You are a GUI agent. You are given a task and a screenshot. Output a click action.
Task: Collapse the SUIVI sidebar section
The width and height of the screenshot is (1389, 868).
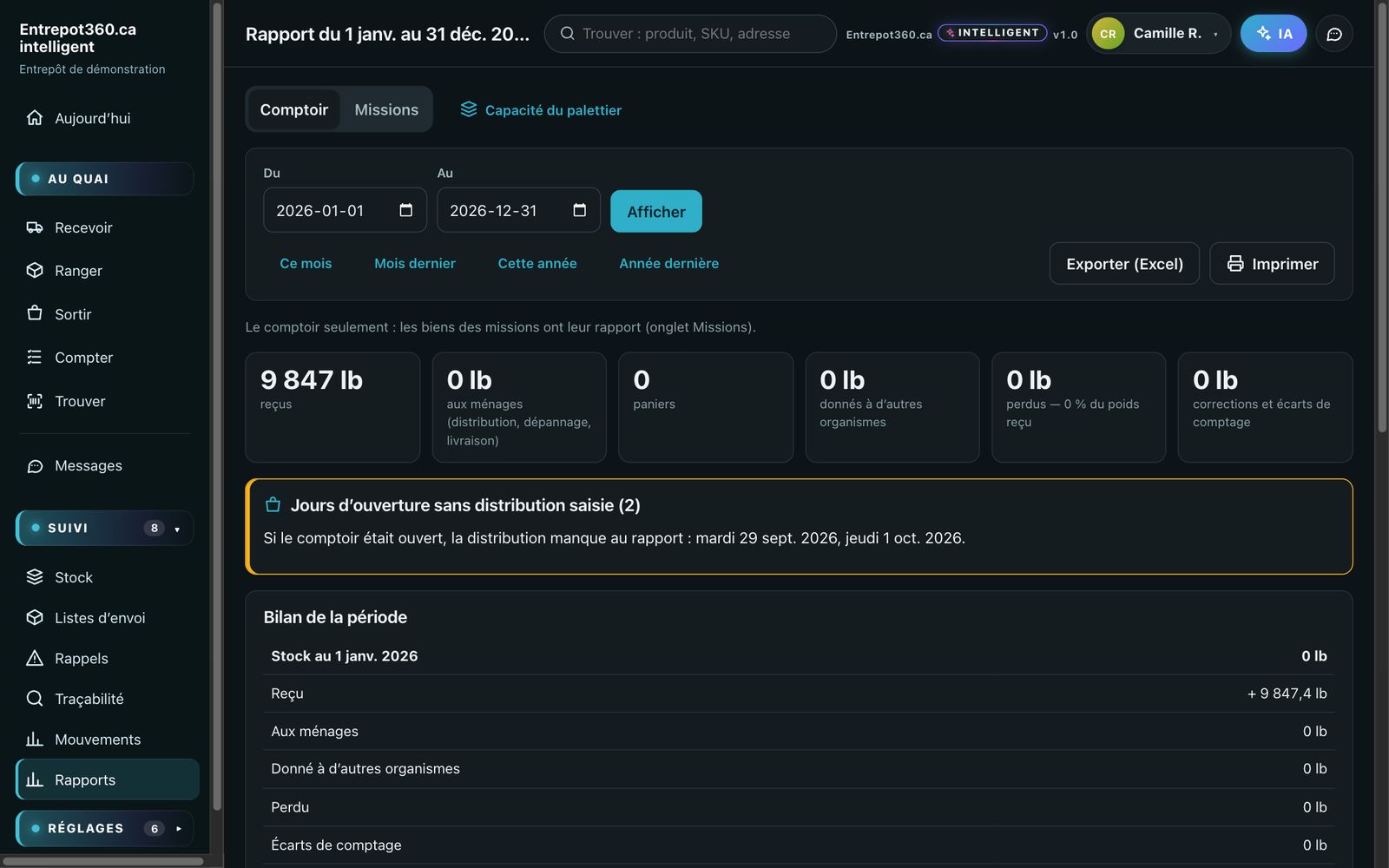pos(104,528)
